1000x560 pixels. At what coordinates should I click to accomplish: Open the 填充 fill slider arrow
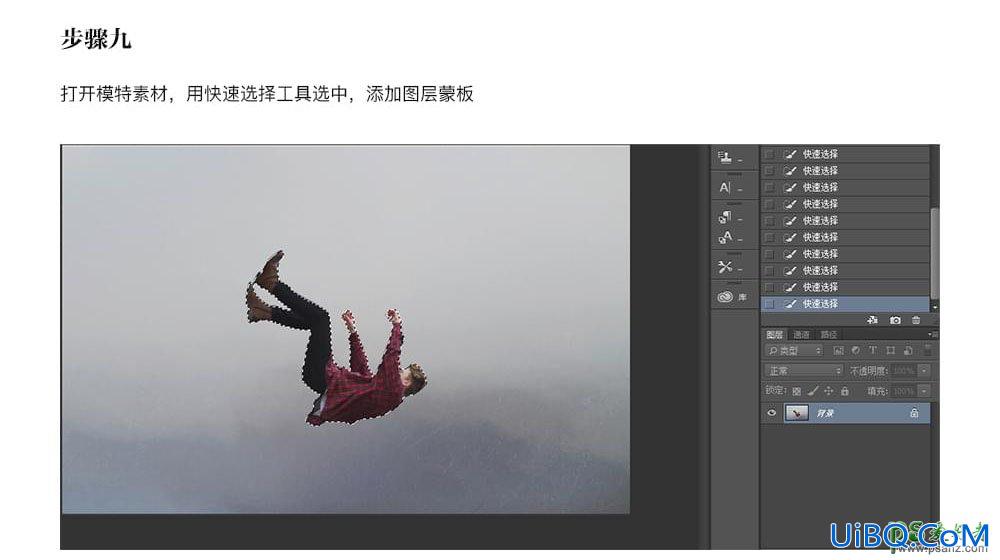pyautogui.click(x=924, y=391)
